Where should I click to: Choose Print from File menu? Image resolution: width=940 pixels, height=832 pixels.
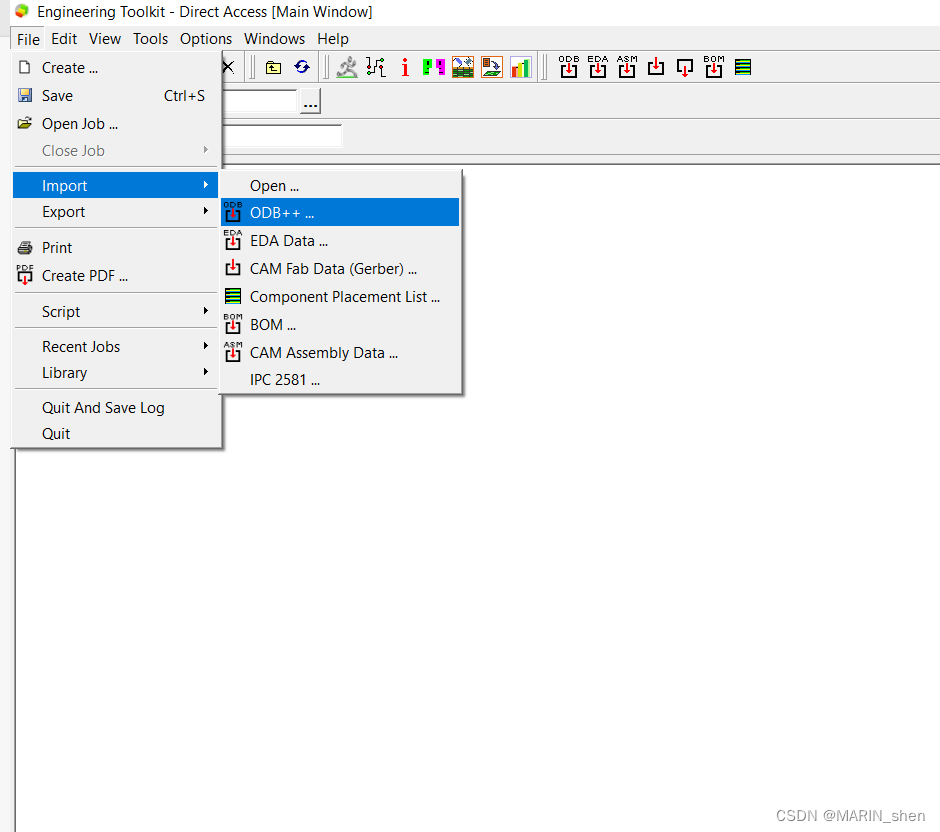coord(117,248)
